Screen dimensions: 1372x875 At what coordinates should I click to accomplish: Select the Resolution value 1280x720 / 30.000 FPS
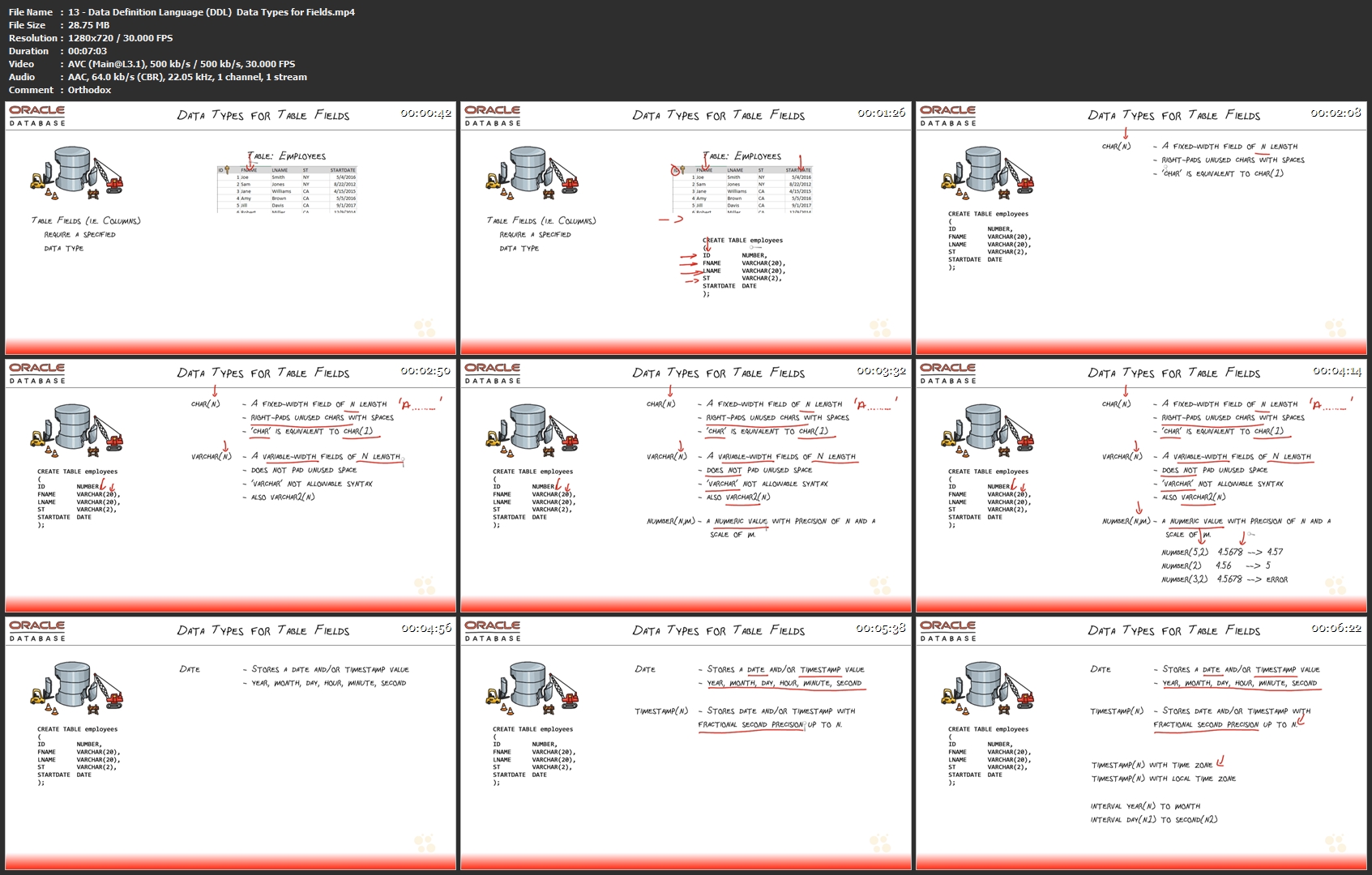point(120,38)
